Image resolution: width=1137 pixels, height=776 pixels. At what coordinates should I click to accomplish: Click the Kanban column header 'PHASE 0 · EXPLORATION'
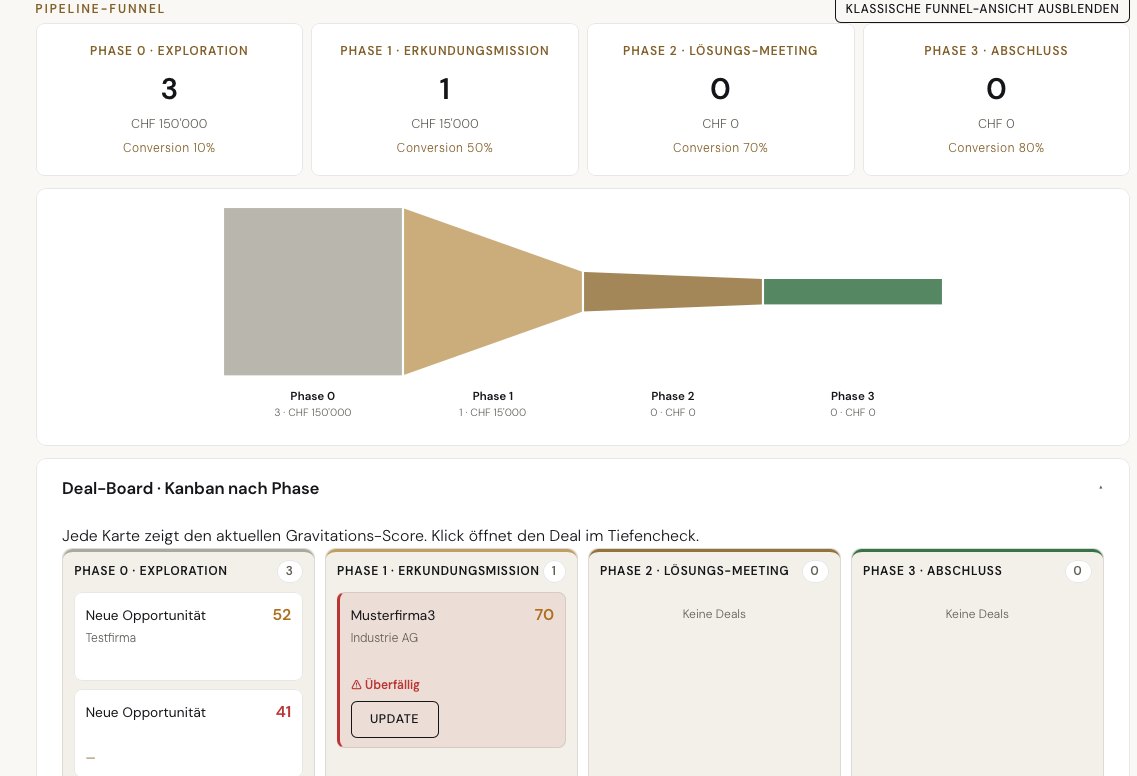point(151,571)
